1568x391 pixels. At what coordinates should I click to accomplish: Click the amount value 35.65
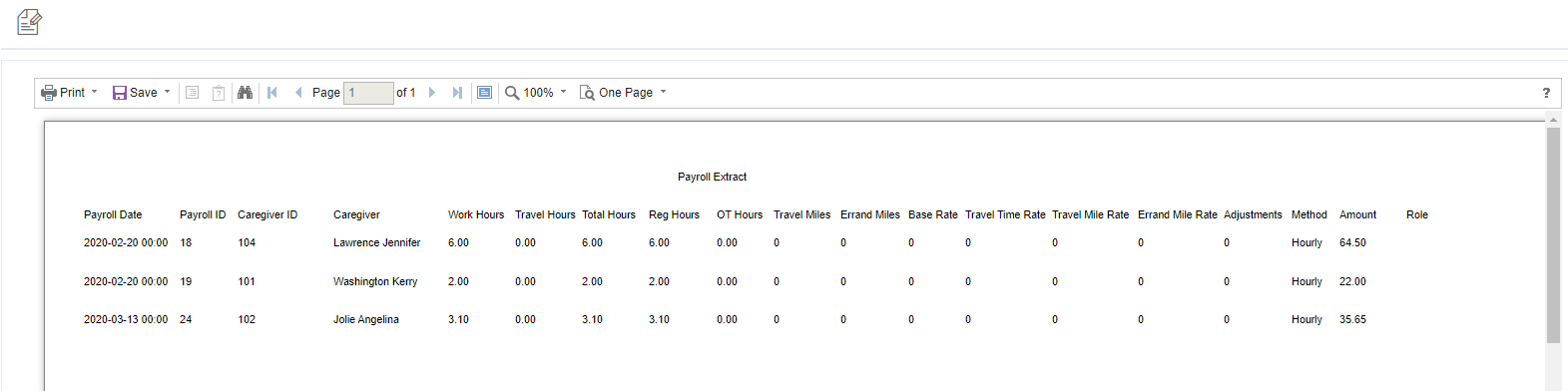click(x=1352, y=319)
